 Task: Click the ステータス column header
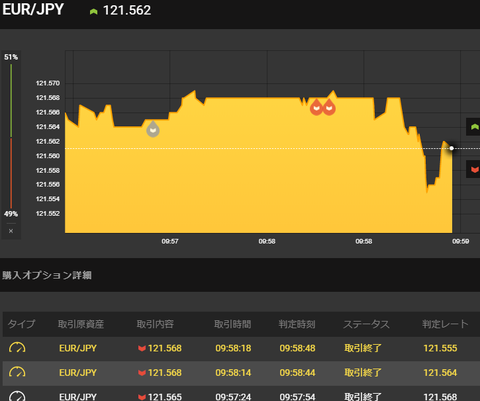[x=366, y=324]
